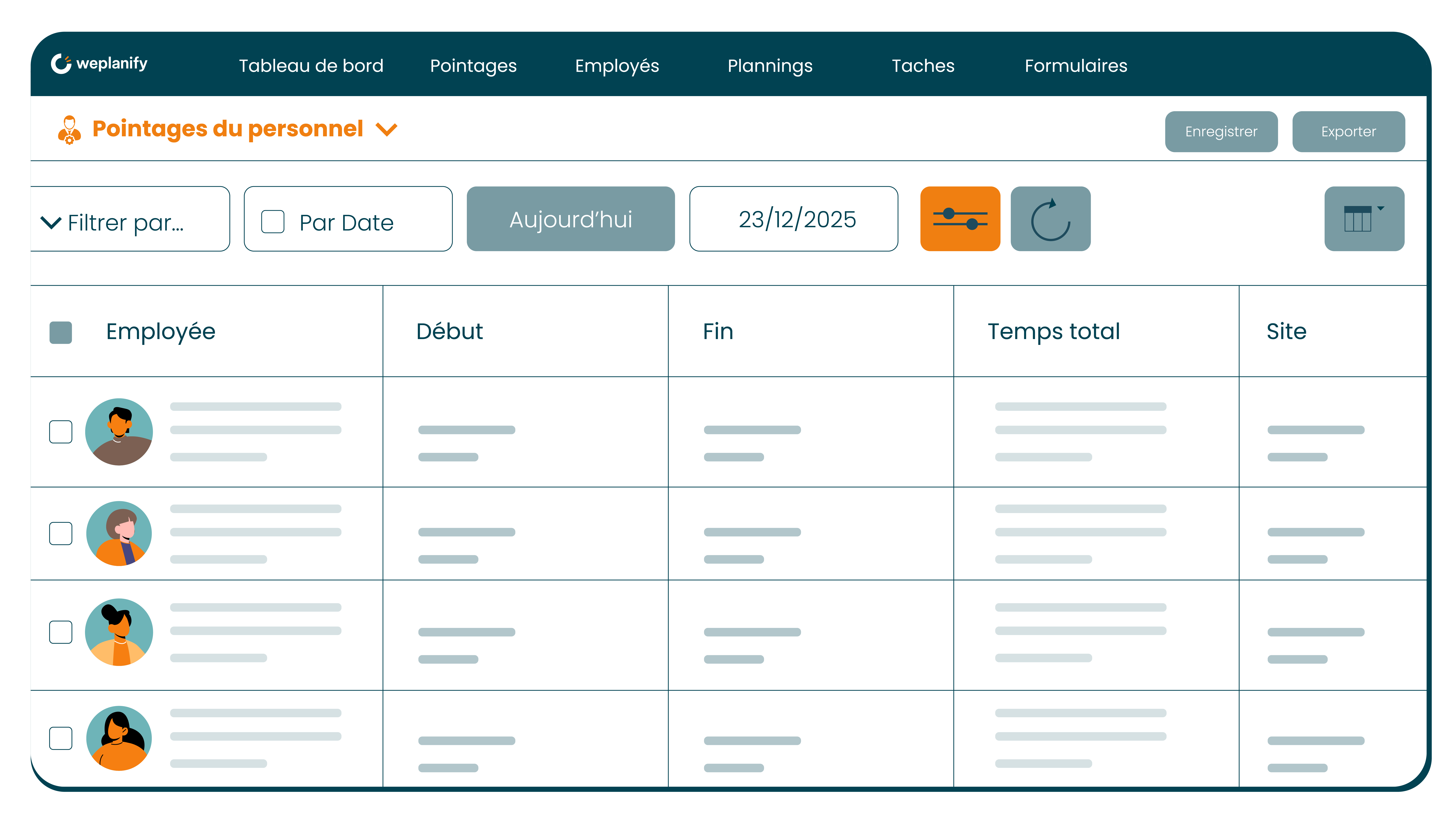Click the avatar of woman with brown bob hair

[119, 534]
